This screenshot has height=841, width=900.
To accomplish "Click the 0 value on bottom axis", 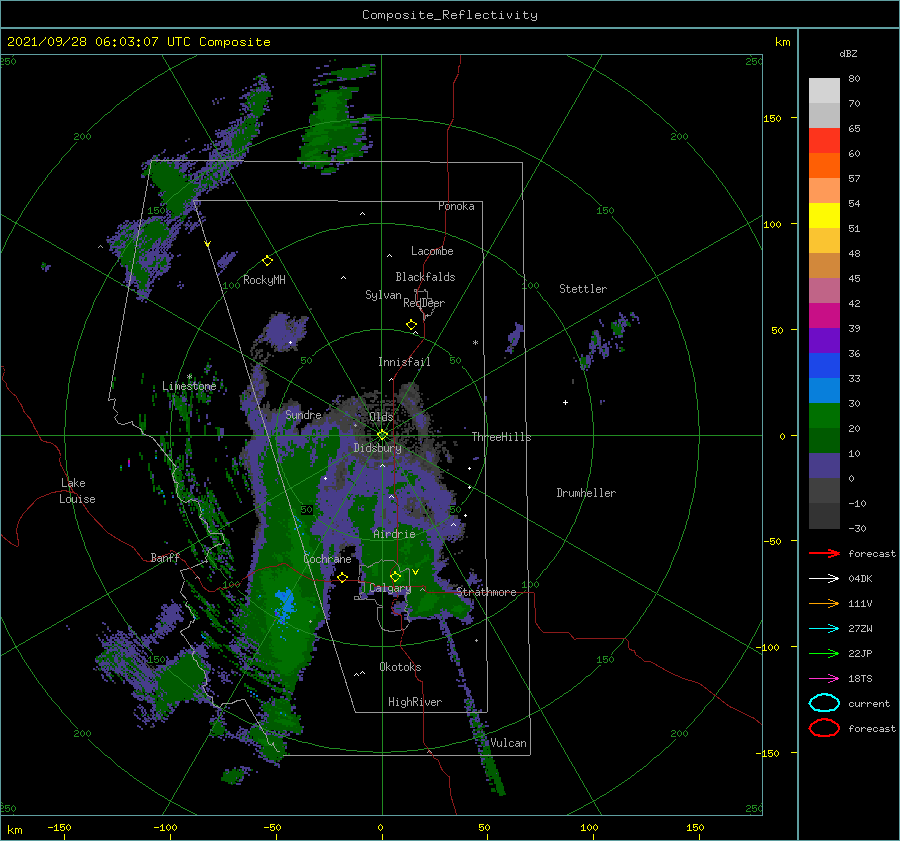I will tap(380, 827).
